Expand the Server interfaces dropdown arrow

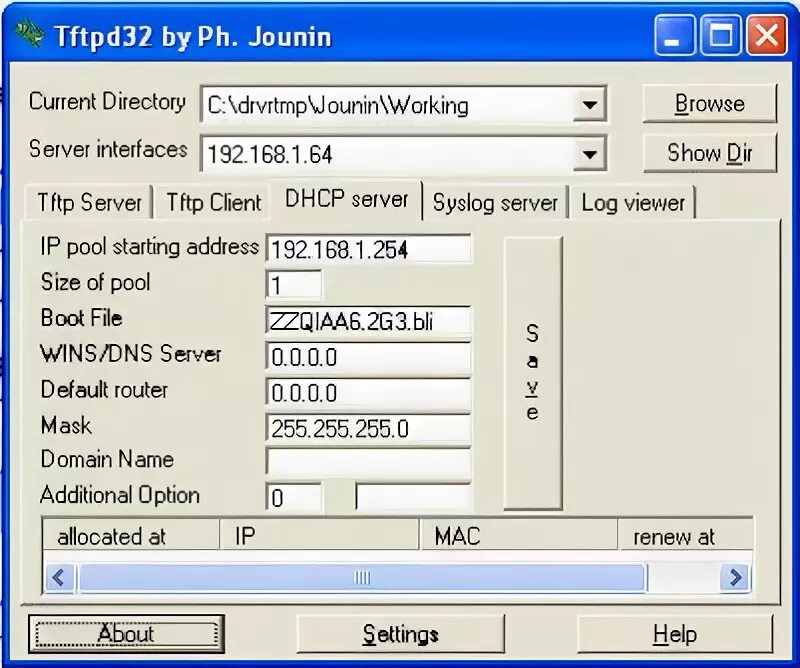click(x=589, y=154)
